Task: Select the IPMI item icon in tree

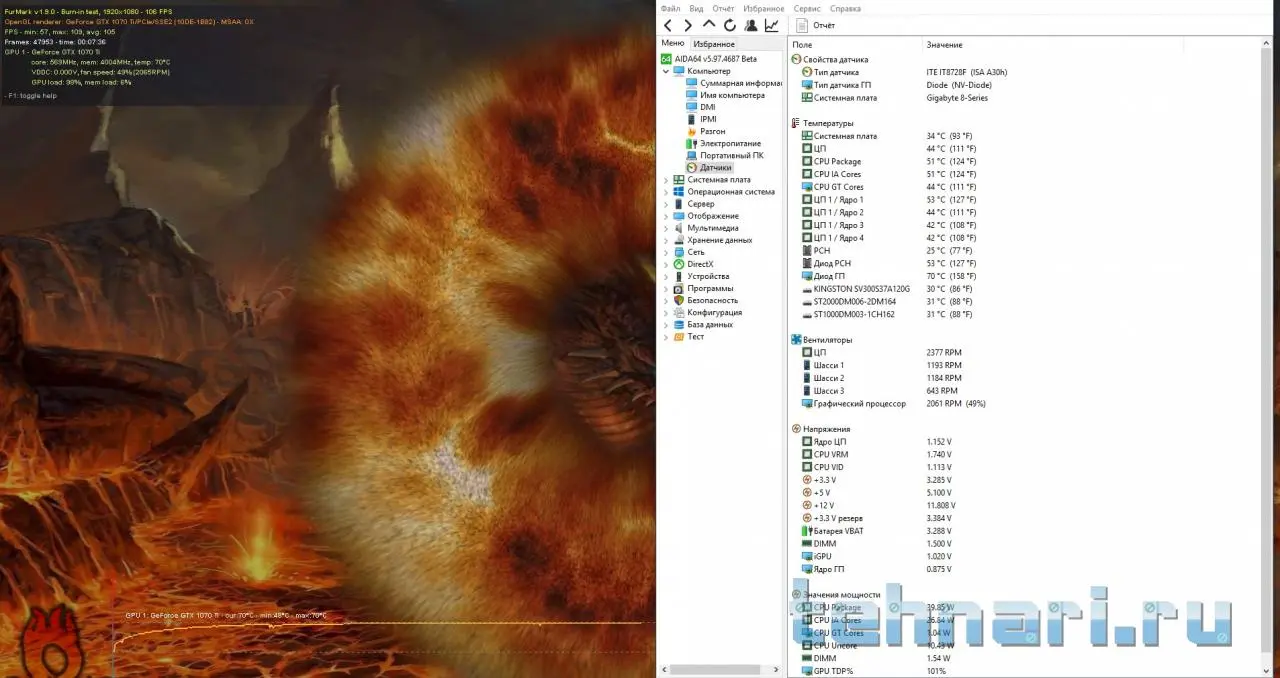Action: click(x=691, y=119)
